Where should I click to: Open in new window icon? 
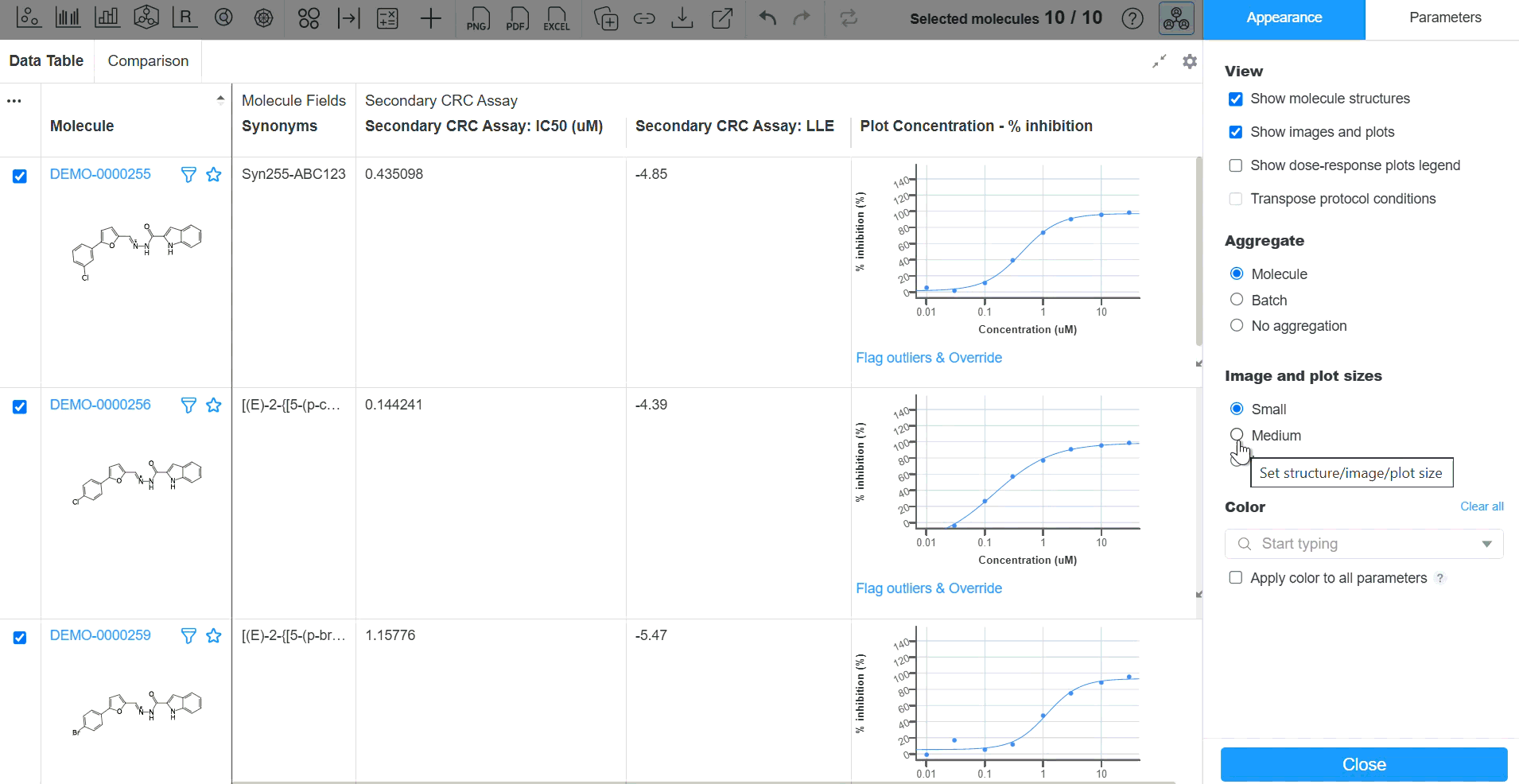722,18
